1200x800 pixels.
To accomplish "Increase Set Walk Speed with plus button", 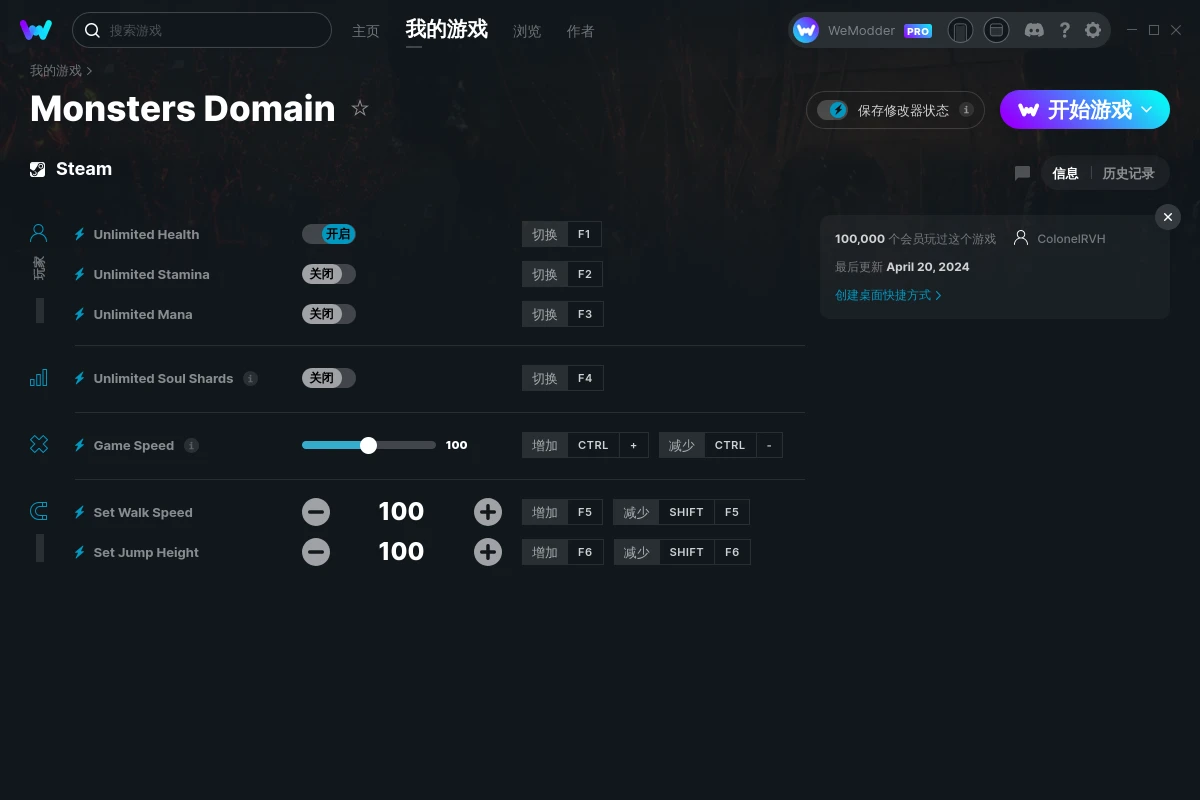I will pyautogui.click(x=488, y=512).
